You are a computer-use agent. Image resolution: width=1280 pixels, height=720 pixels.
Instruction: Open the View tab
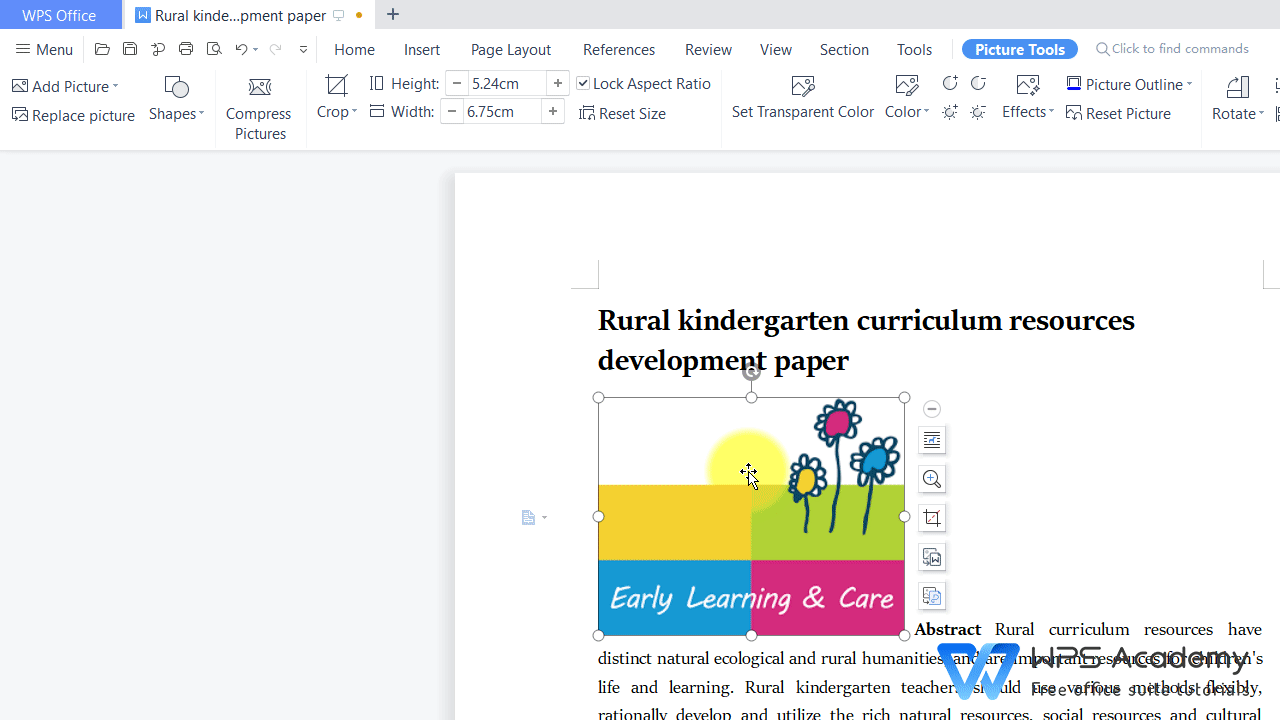pos(776,49)
